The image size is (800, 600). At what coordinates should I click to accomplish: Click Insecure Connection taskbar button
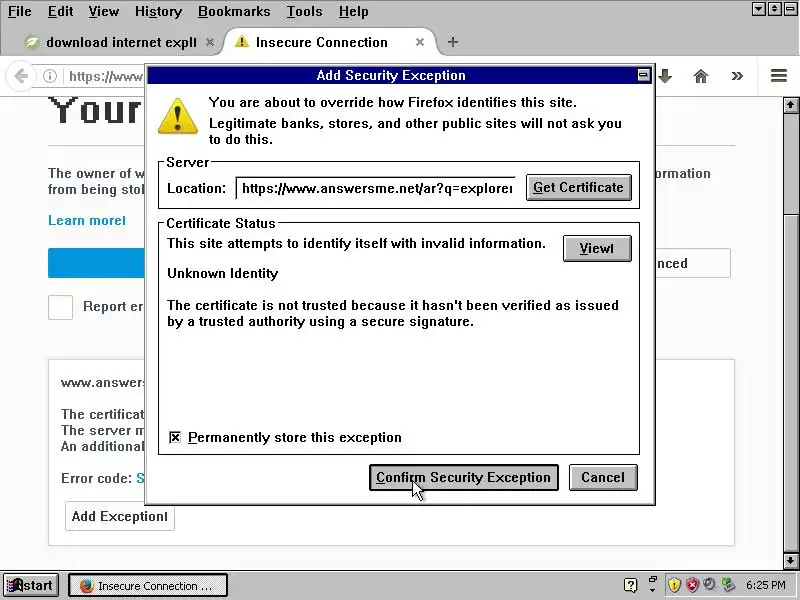[147, 585]
